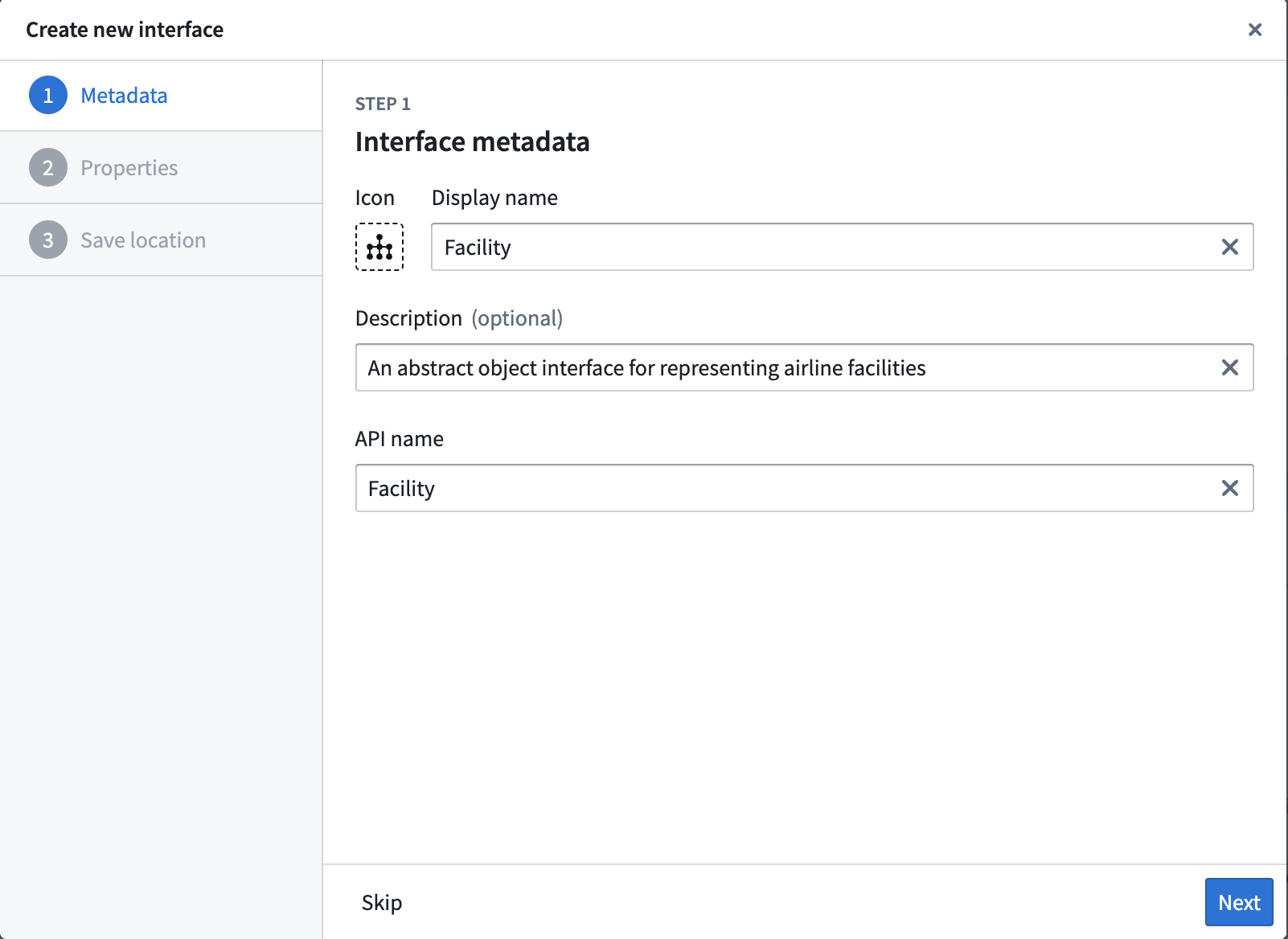The image size is (1288, 939).
Task: Click the 'Display name' label
Action: [x=494, y=198]
